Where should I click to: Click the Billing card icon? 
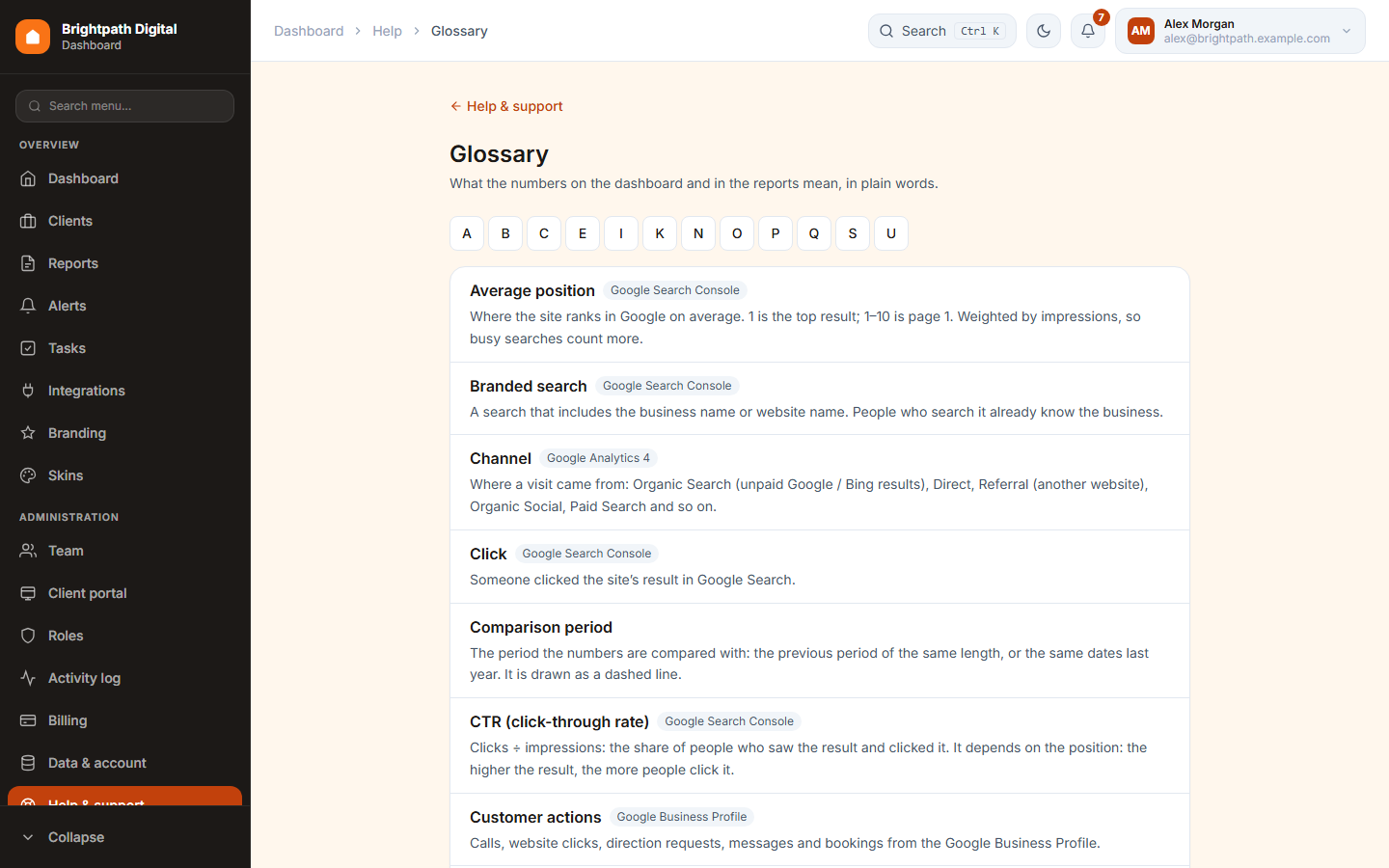(x=28, y=720)
